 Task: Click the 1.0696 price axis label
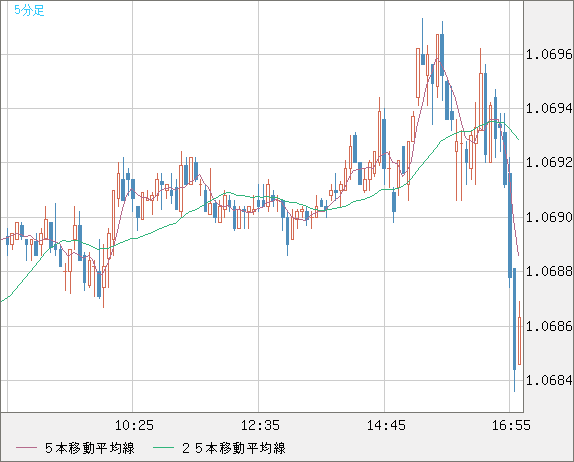pos(549,55)
